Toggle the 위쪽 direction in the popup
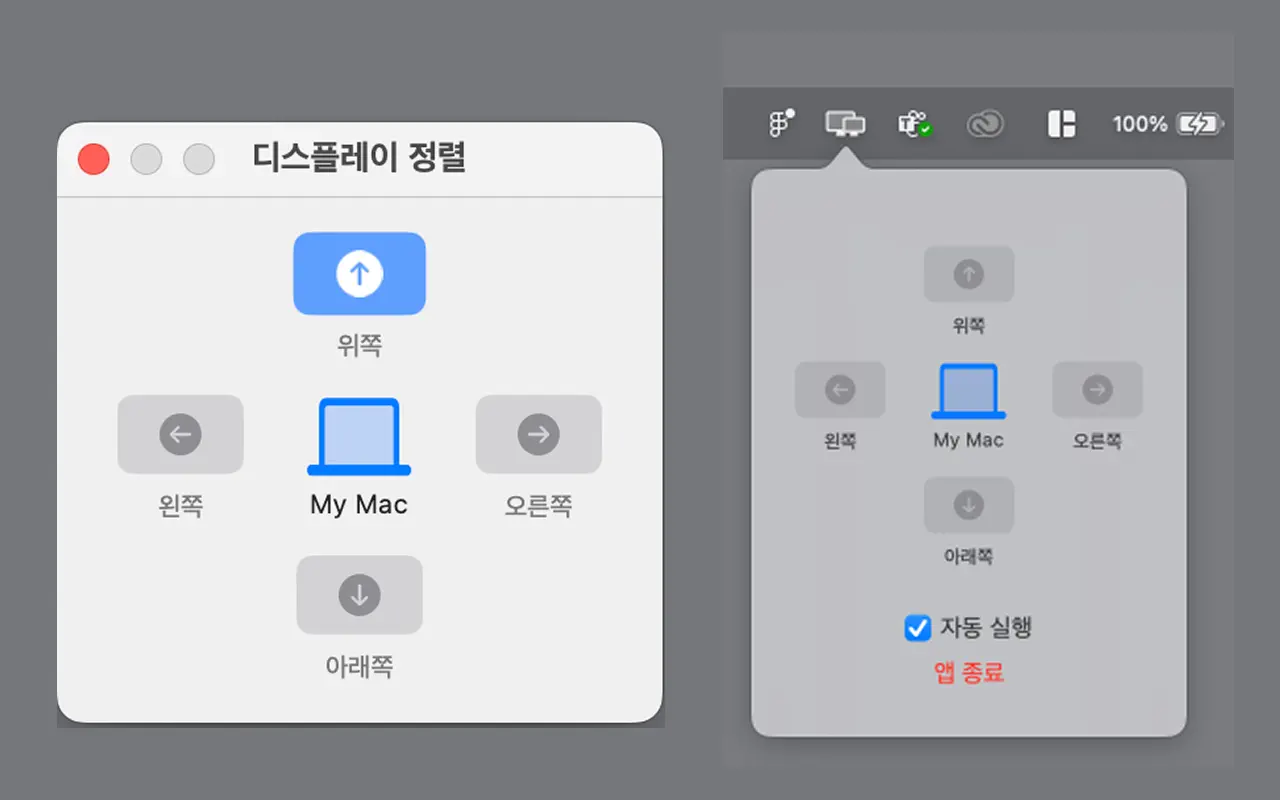 pyautogui.click(x=967, y=274)
